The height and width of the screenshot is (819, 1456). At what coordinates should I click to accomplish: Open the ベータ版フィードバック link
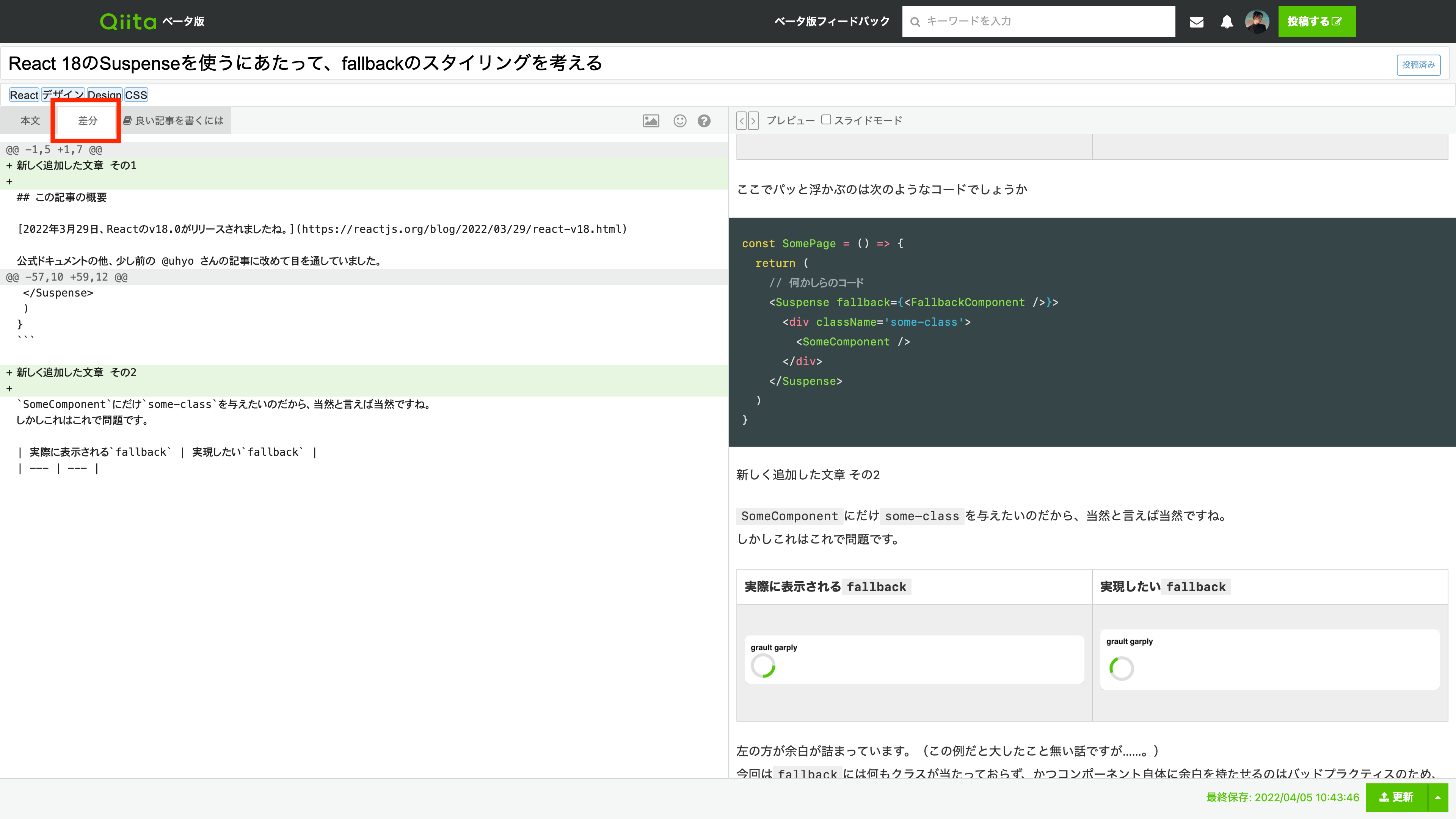[x=832, y=22]
